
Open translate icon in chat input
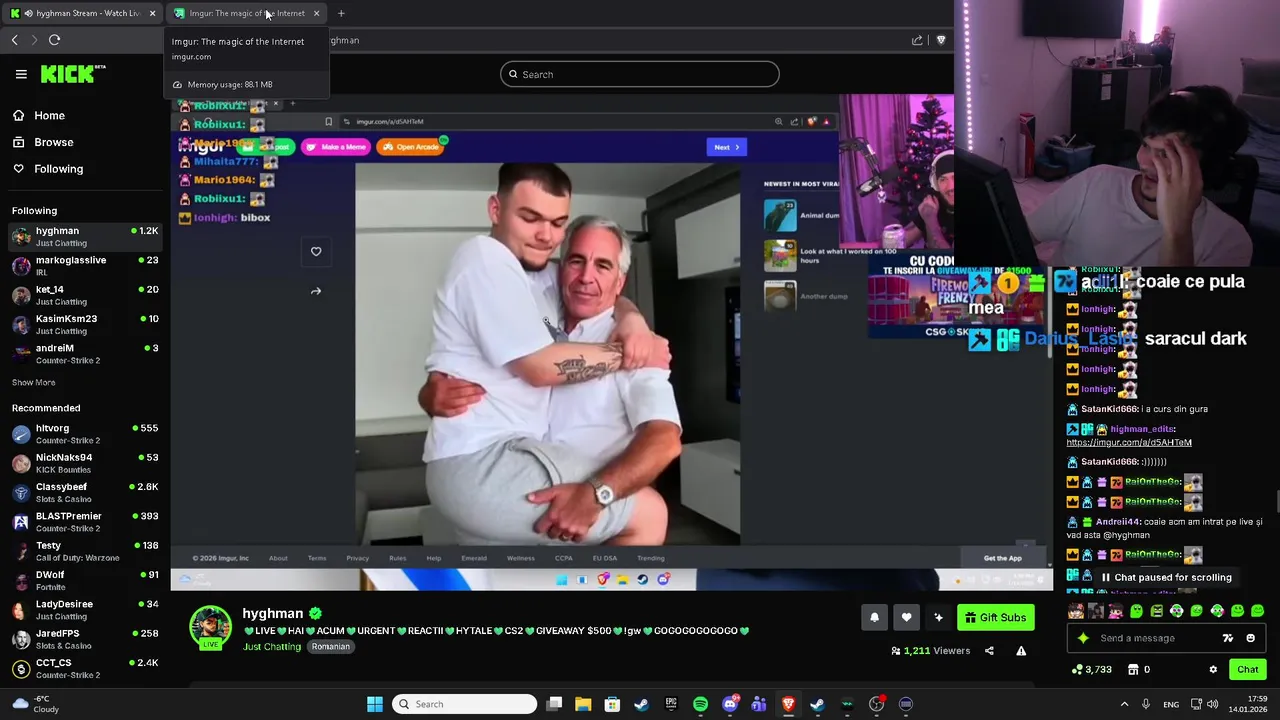pyautogui.click(x=1228, y=638)
